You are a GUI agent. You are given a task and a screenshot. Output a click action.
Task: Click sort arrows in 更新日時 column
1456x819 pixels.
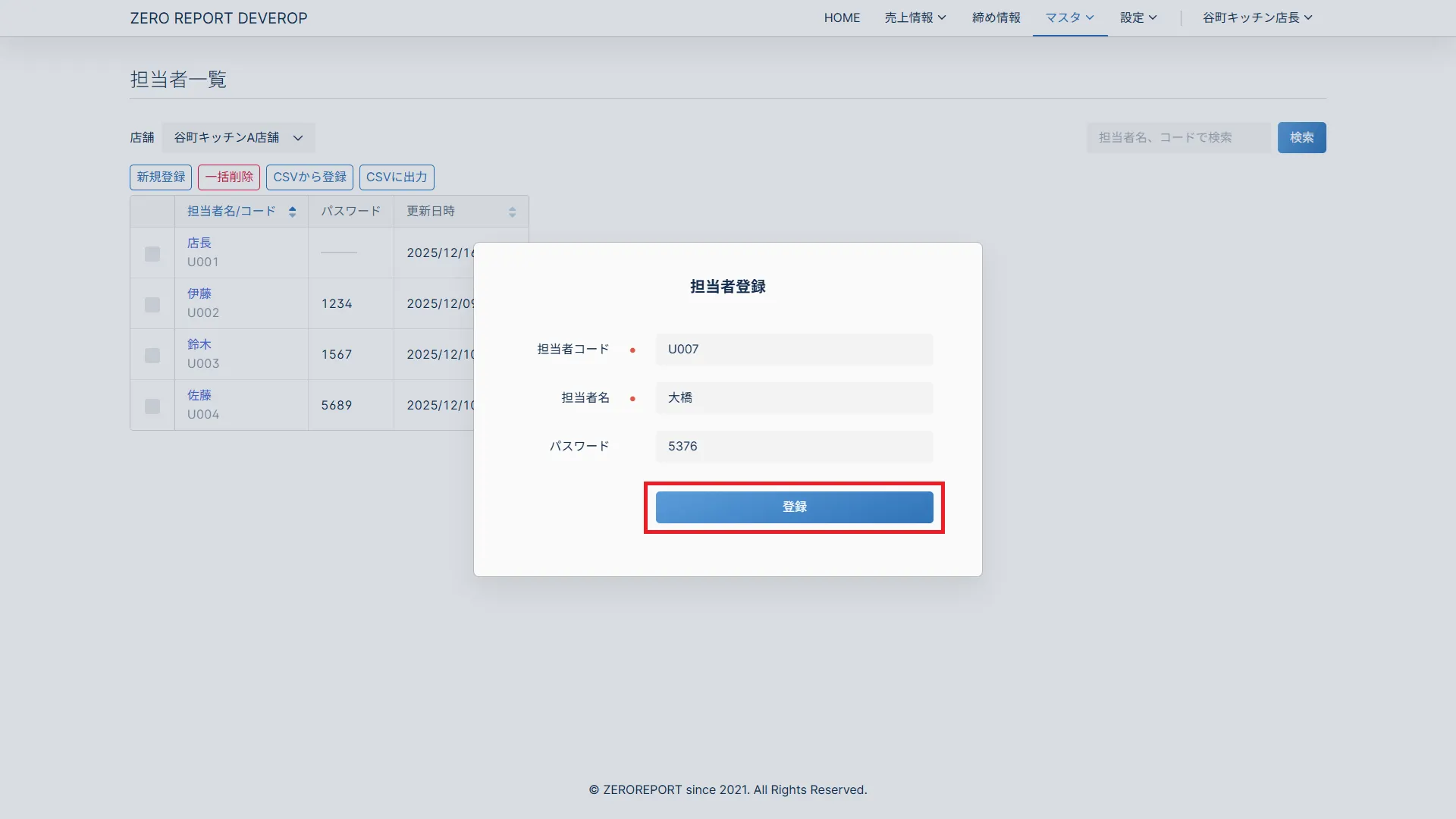click(x=512, y=212)
